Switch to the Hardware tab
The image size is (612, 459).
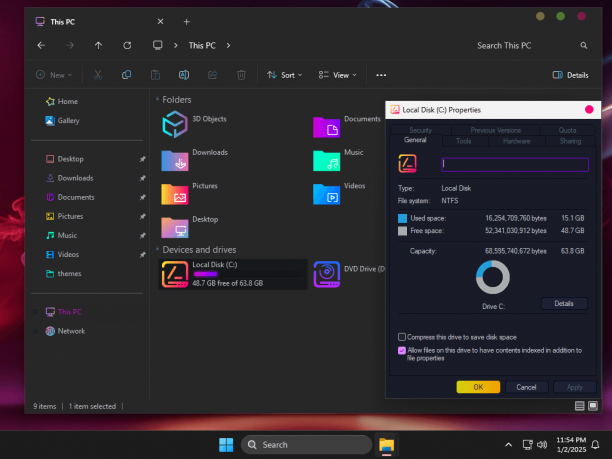516,141
